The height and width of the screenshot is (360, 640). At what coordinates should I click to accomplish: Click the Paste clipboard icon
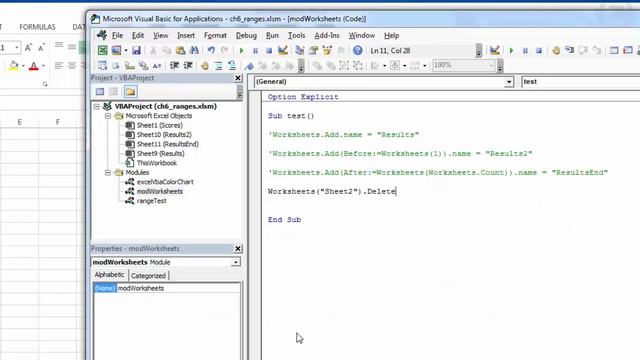click(180, 50)
